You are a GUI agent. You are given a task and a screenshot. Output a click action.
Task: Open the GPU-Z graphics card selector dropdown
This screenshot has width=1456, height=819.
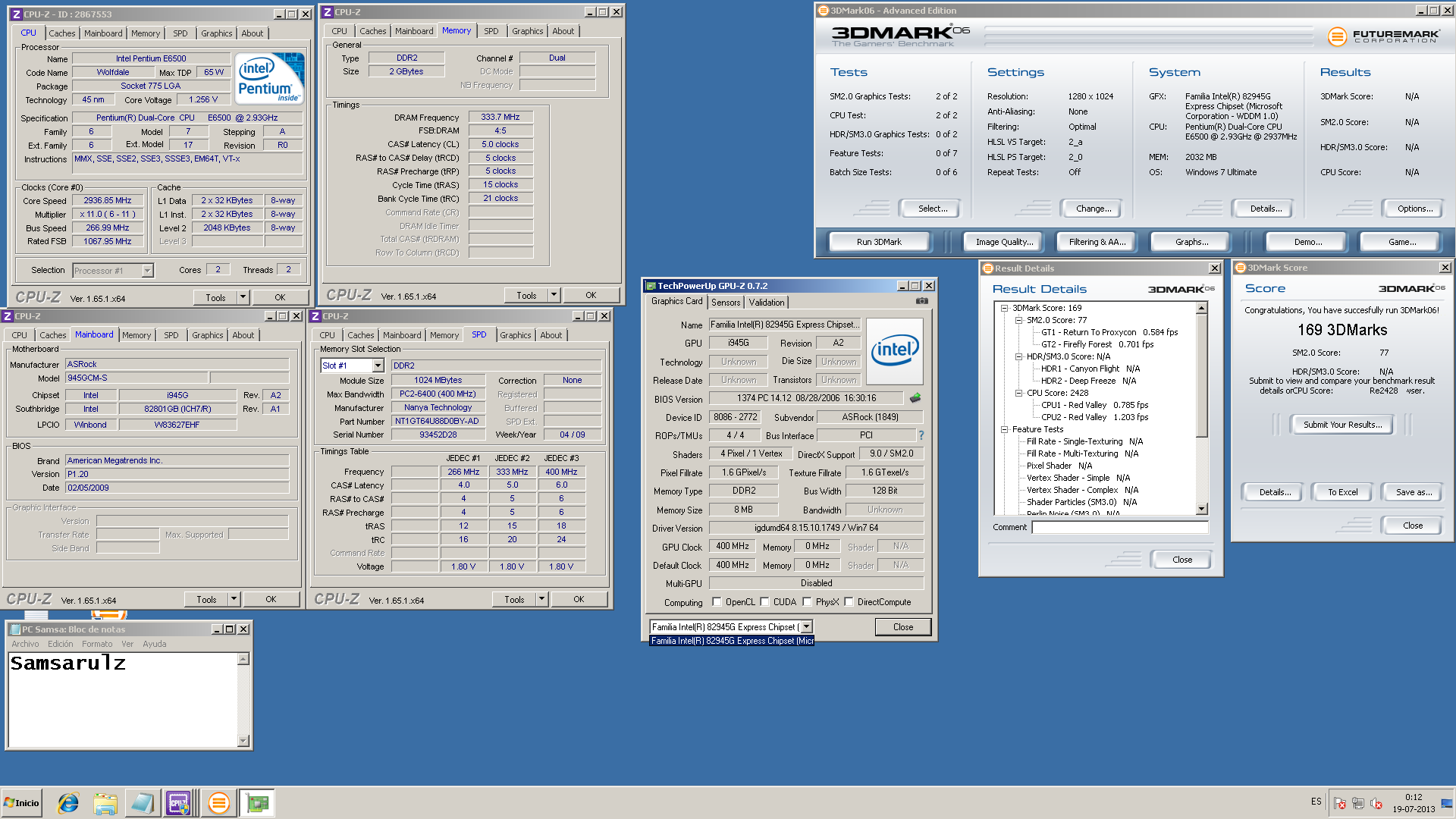pos(806,627)
